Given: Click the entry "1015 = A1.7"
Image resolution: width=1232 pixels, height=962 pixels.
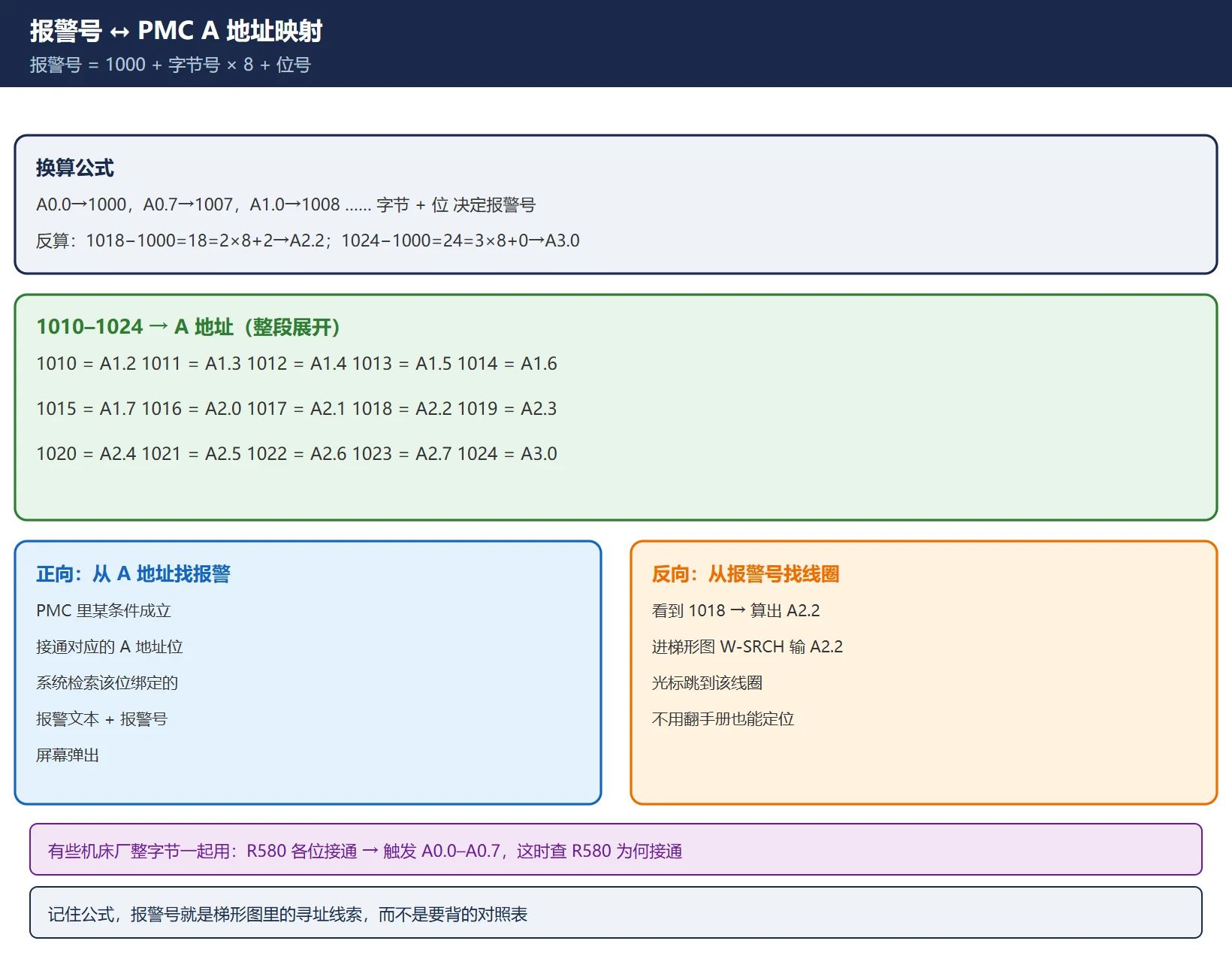Looking at the screenshot, I should pos(86,409).
